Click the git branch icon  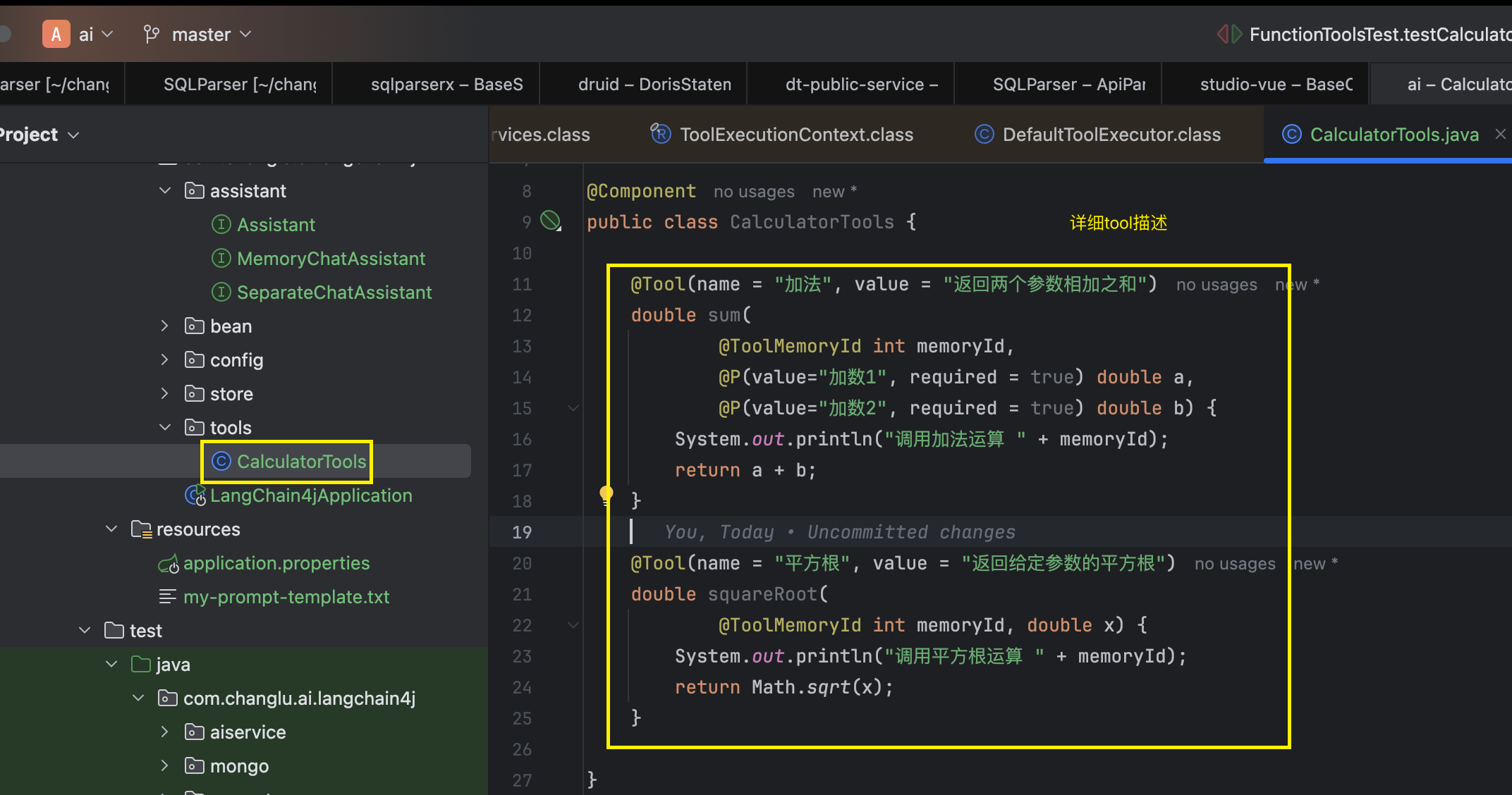coord(152,34)
